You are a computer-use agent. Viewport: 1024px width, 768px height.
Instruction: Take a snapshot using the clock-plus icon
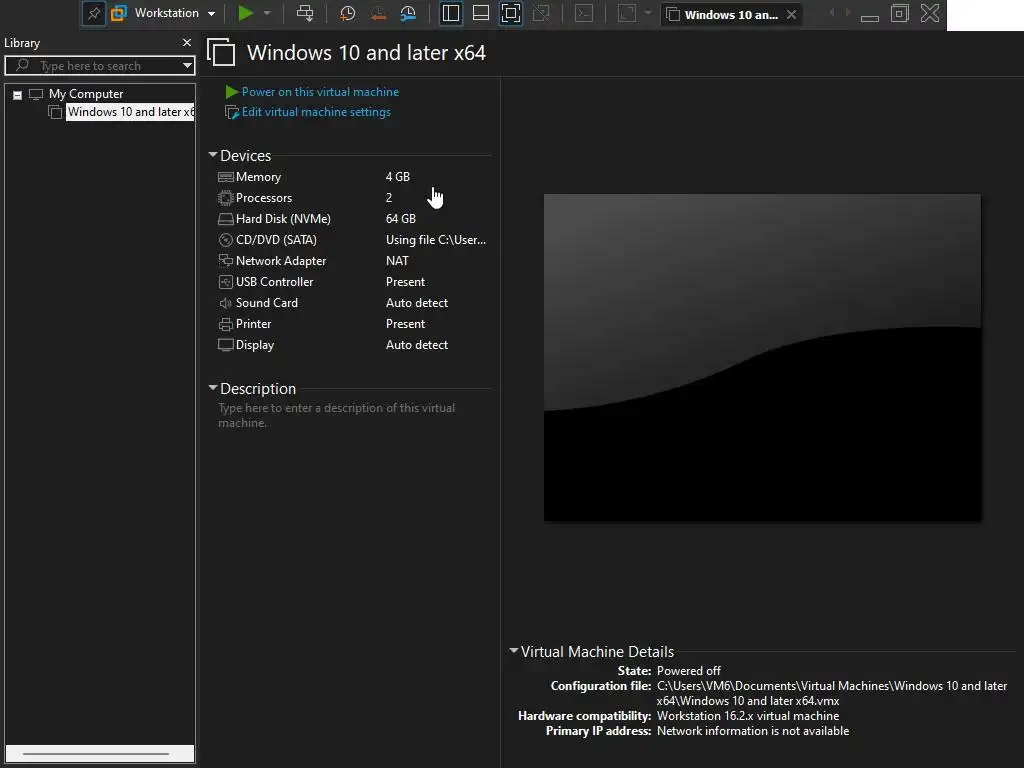click(347, 13)
